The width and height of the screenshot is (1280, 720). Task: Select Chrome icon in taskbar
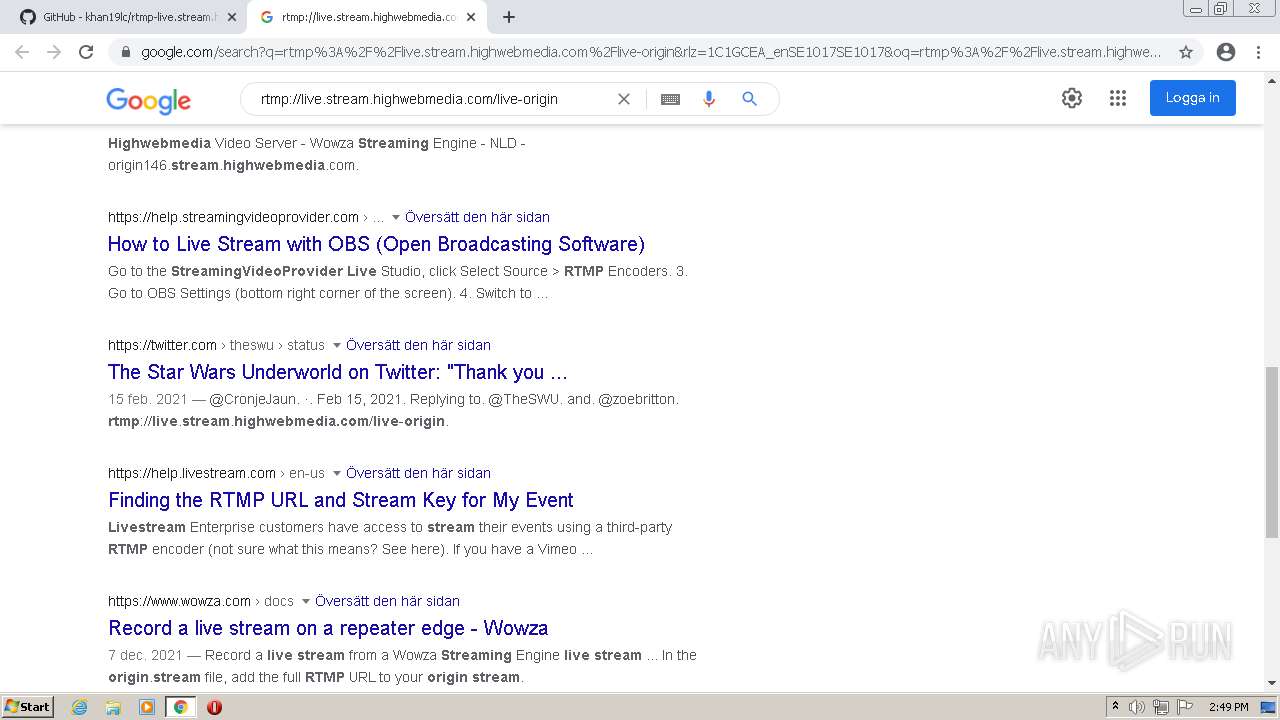(x=180, y=707)
